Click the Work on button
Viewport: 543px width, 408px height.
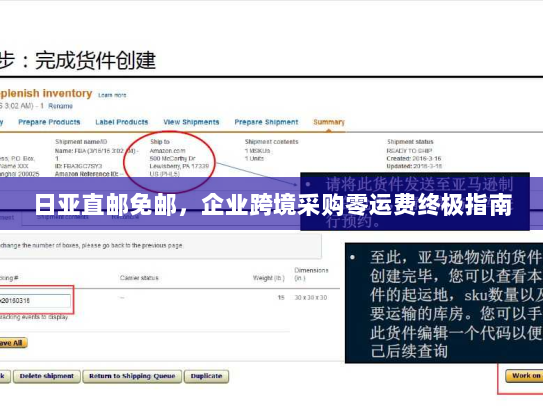524,376
